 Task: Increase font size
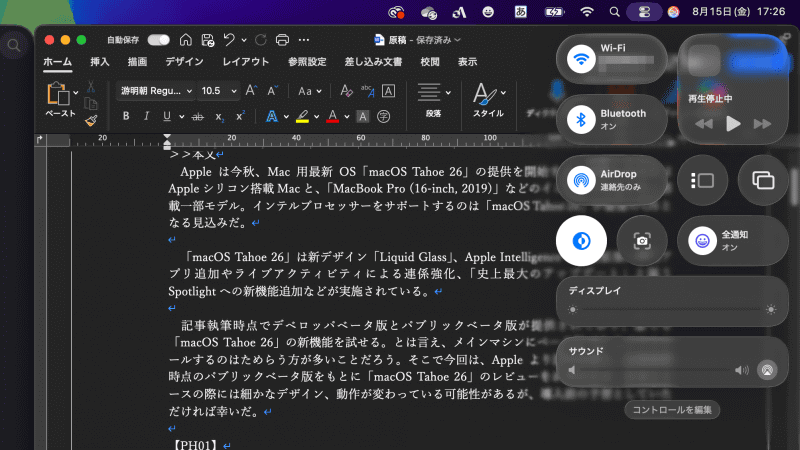pos(251,91)
